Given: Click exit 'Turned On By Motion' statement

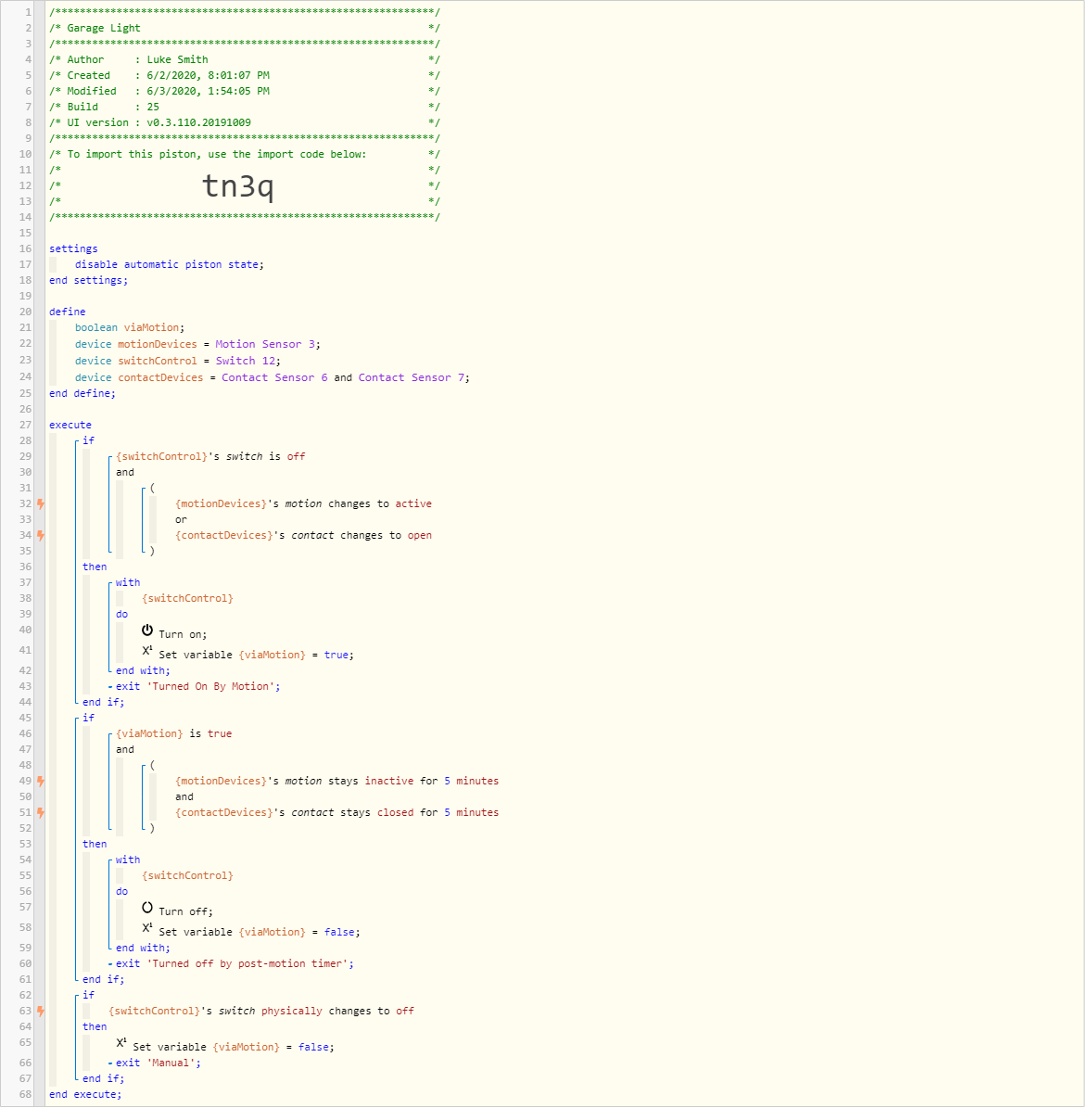Looking at the screenshot, I should (x=197, y=687).
